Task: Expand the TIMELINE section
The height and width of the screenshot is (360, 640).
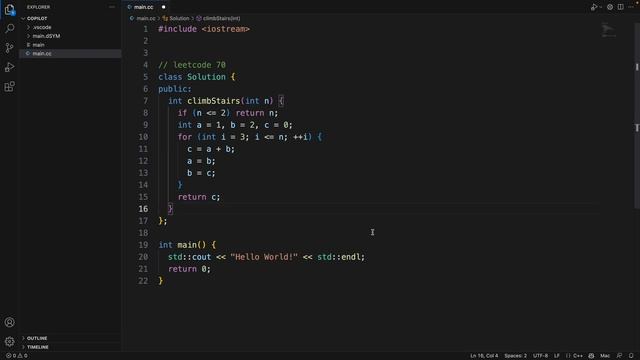Action: pyautogui.click(x=70, y=347)
